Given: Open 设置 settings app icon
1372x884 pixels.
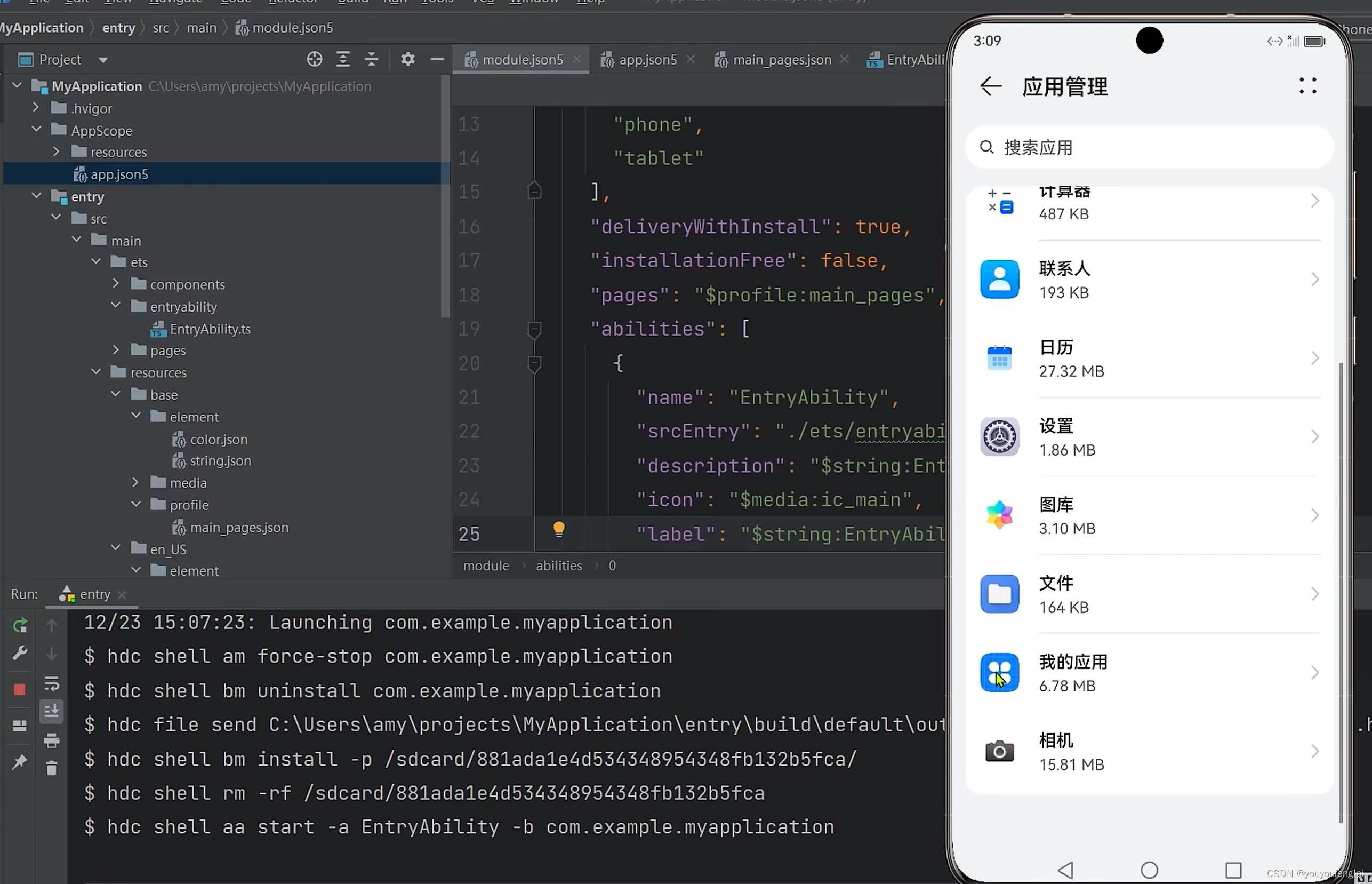Looking at the screenshot, I should tap(999, 437).
